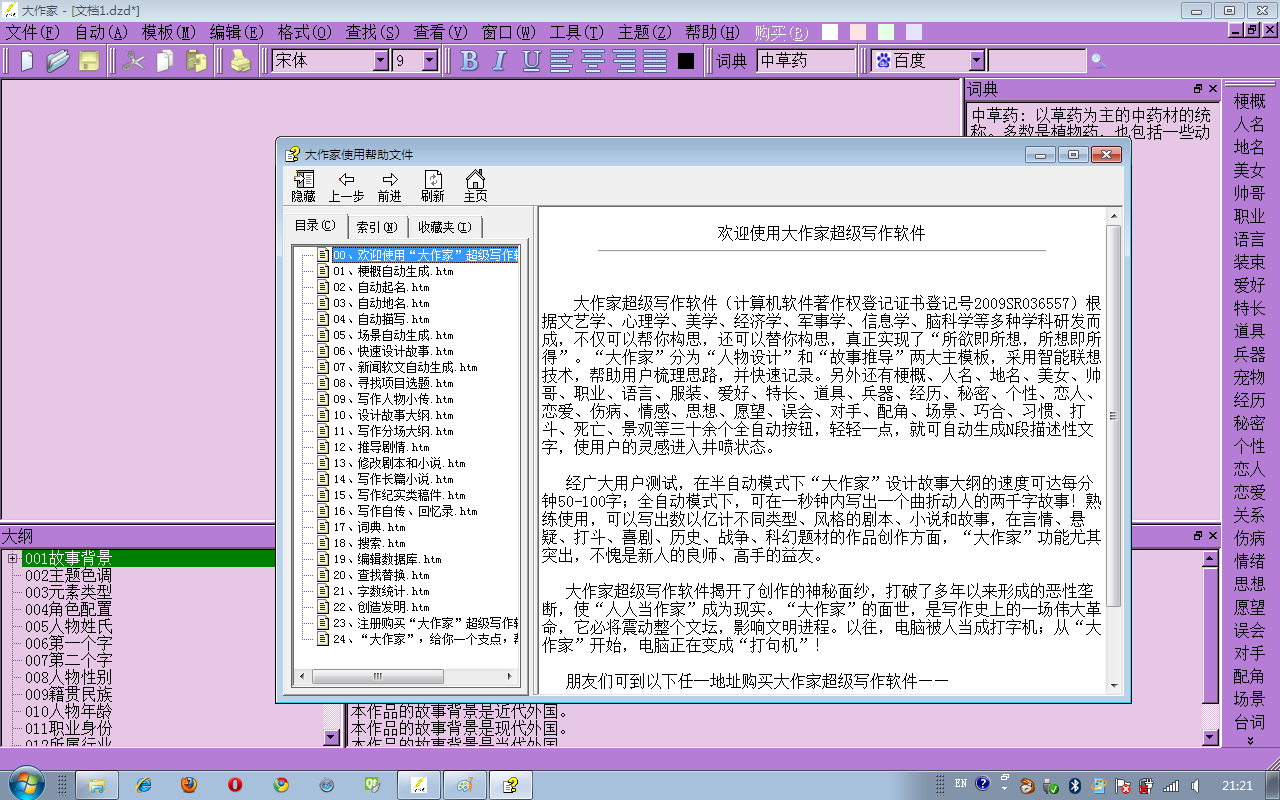
Task: Click the Home (主页) icon in help window
Action: (x=475, y=187)
